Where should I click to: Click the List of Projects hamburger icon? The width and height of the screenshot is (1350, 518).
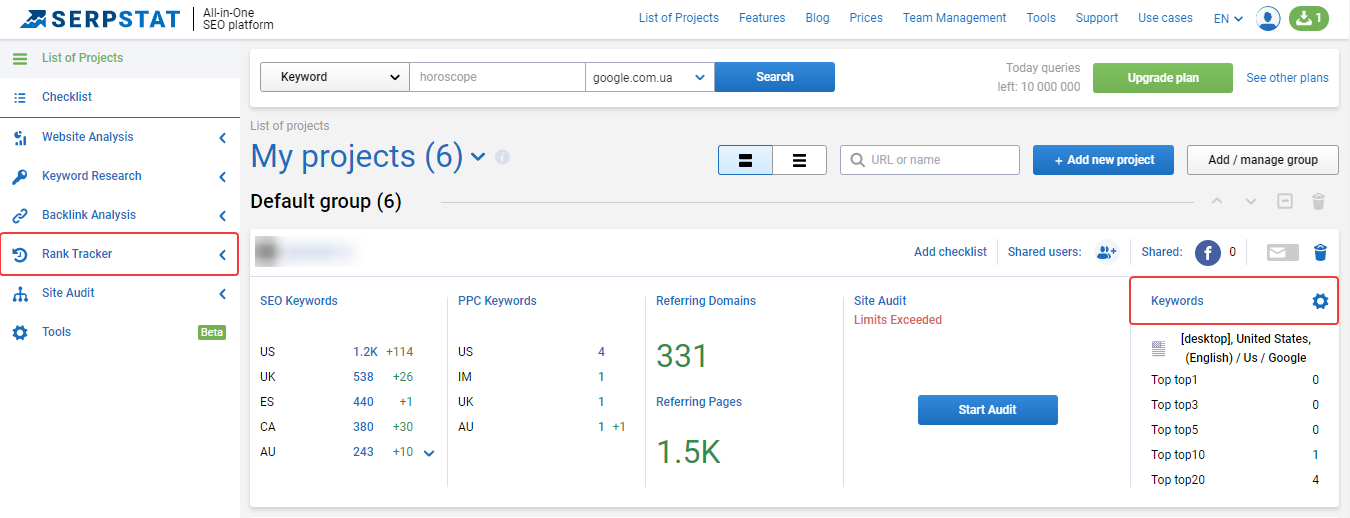20,58
